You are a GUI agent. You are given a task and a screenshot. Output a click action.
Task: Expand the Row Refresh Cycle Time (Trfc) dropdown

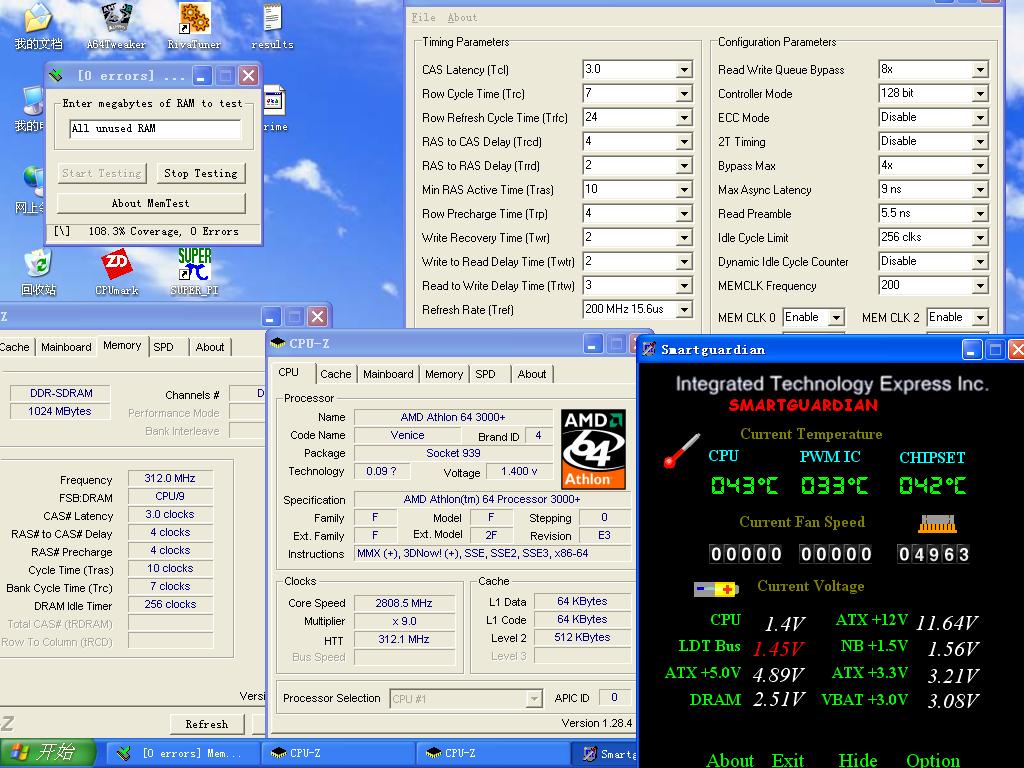pos(684,118)
